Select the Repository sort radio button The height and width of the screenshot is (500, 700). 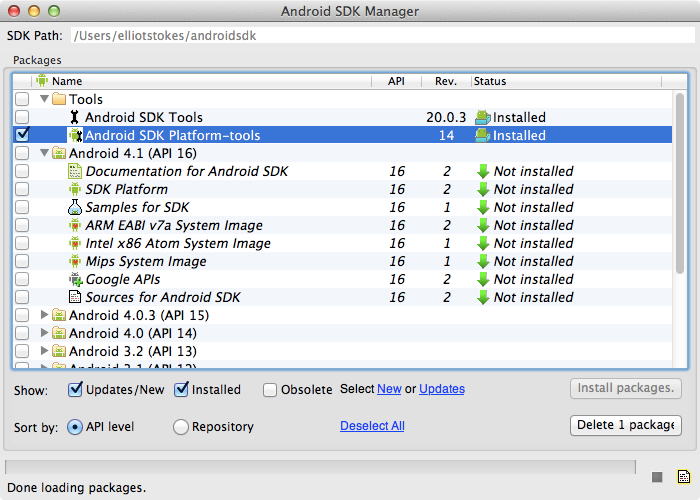pyautogui.click(x=180, y=427)
